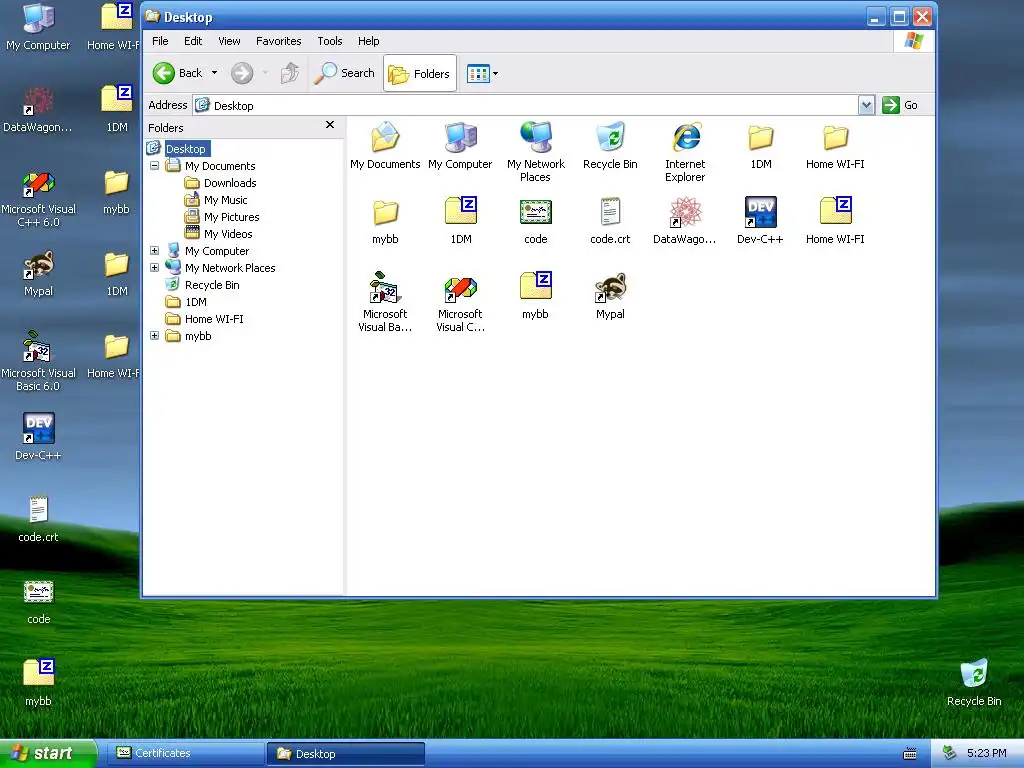This screenshot has height=768, width=1024.
Task: Open the View menu
Action: [x=229, y=41]
